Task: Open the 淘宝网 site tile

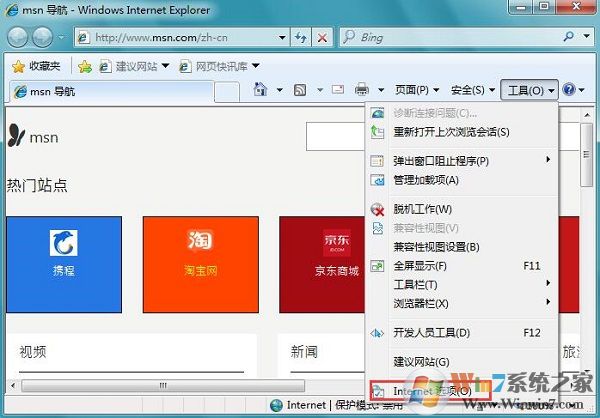Action: coord(201,265)
